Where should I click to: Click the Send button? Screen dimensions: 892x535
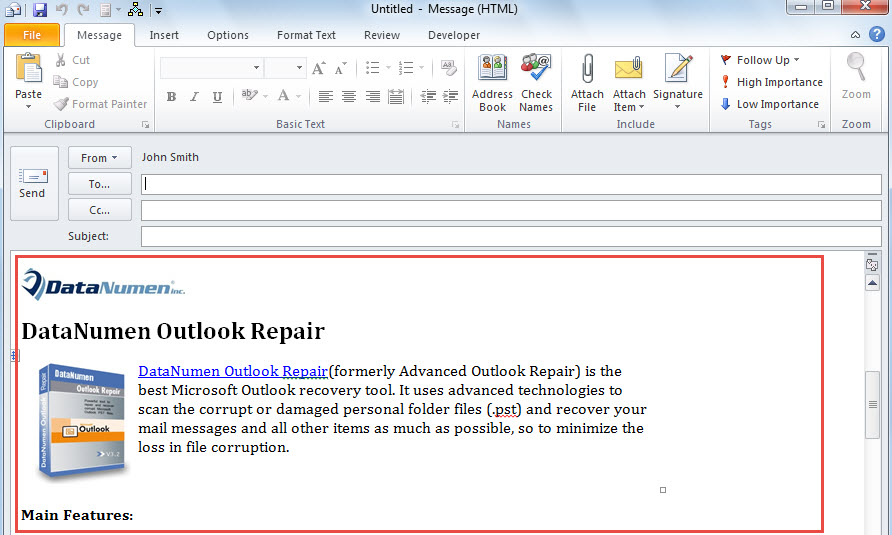[x=34, y=183]
